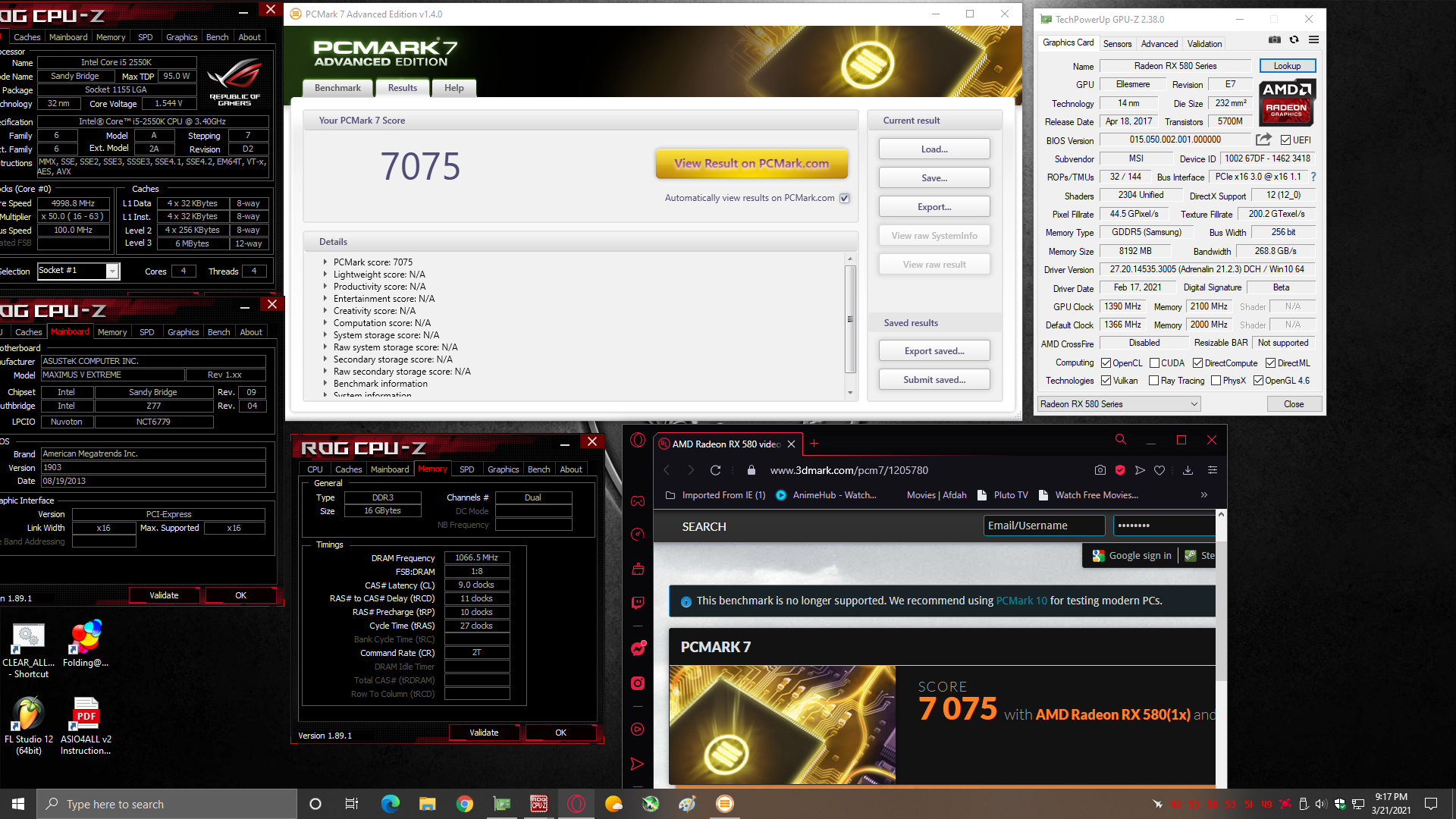Toggle the CUDA checkbox

[x=1154, y=363]
